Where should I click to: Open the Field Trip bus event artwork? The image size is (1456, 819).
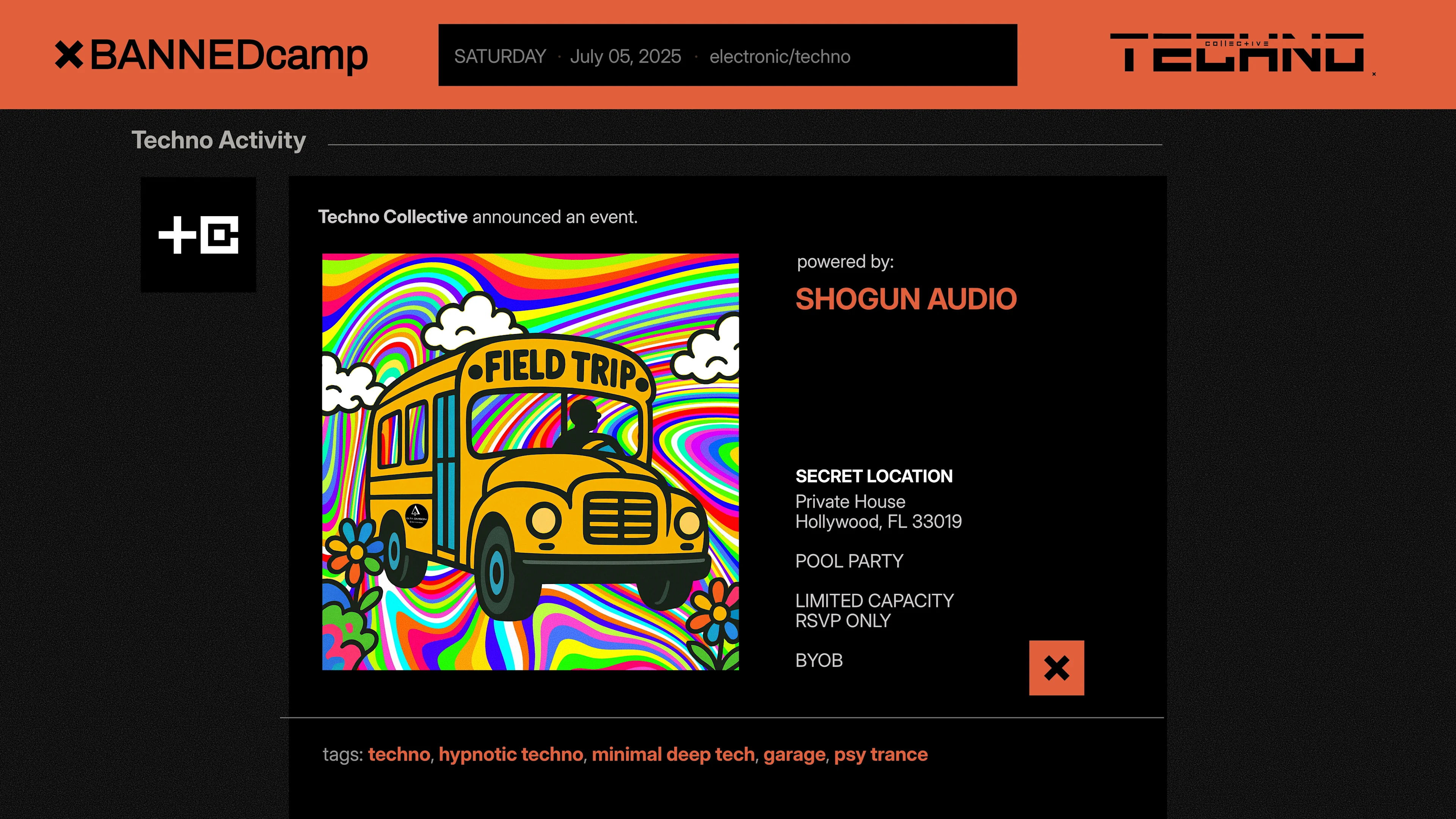pos(530,462)
